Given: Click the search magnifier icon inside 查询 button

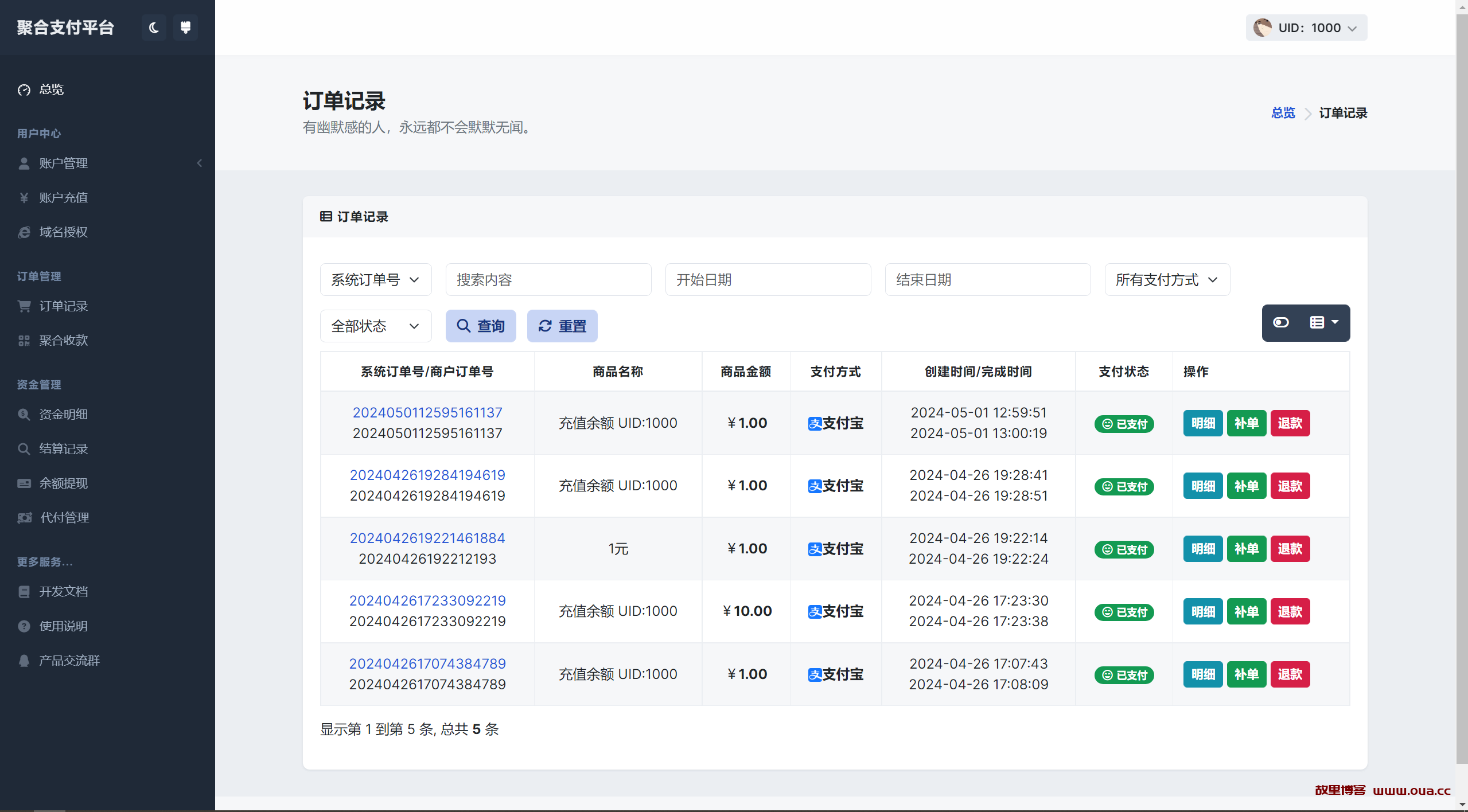Looking at the screenshot, I should (x=464, y=326).
